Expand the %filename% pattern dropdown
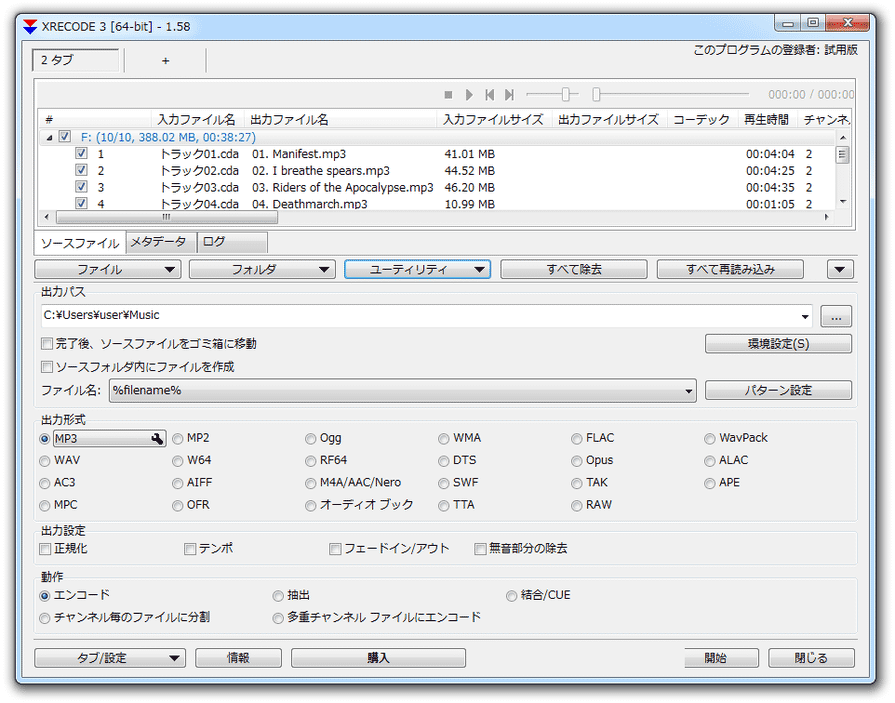The height and width of the screenshot is (703, 895). [x=688, y=391]
